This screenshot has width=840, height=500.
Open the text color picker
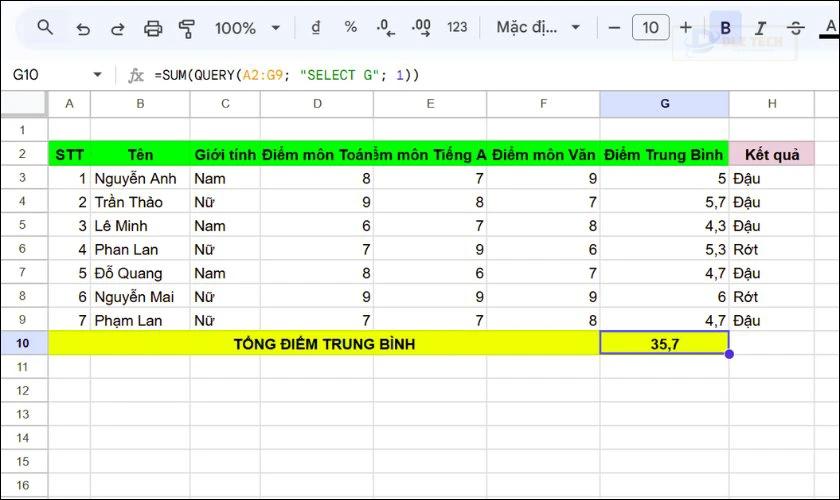click(830, 28)
